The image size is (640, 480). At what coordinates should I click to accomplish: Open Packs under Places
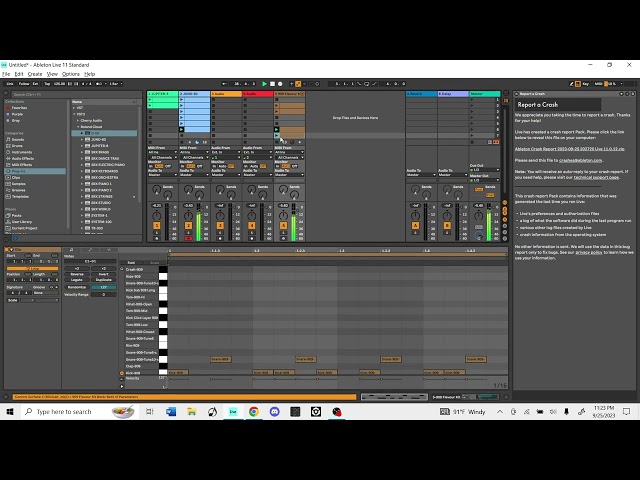pyautogui.click(x=16, y=216)
